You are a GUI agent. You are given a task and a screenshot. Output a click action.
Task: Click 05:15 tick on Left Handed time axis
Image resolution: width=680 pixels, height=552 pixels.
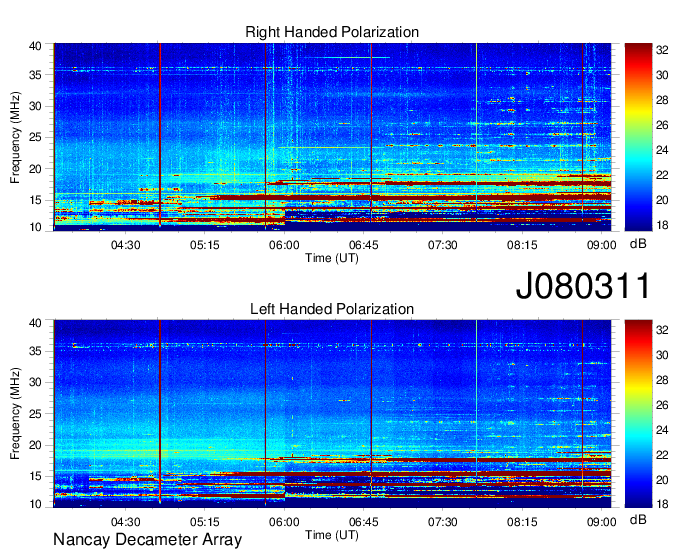pyautogui.click(x=205, y=522)
